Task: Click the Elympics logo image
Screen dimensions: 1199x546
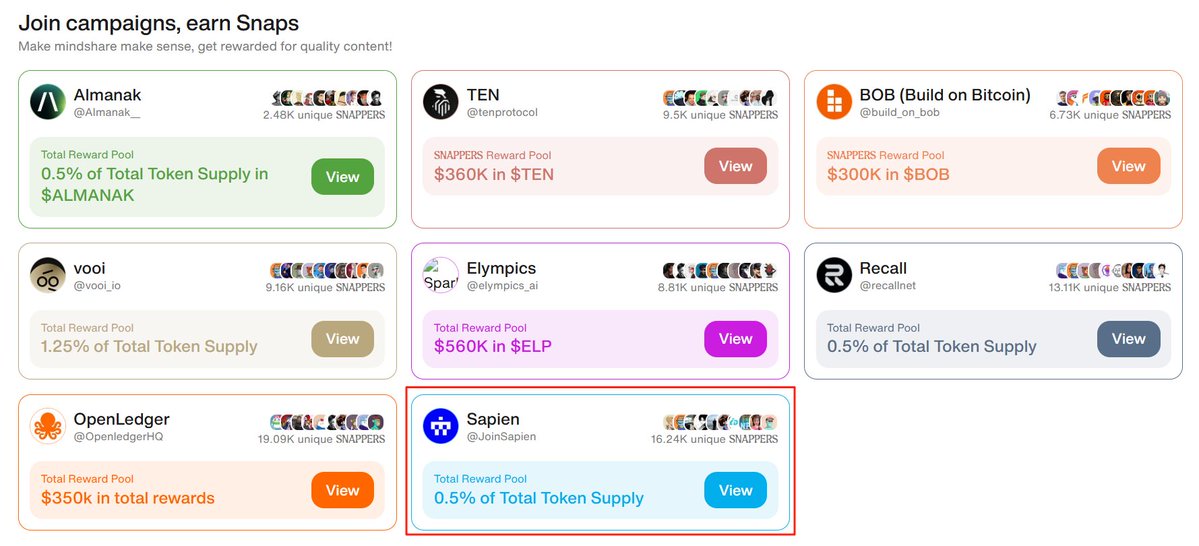Action: coord(441,275)
